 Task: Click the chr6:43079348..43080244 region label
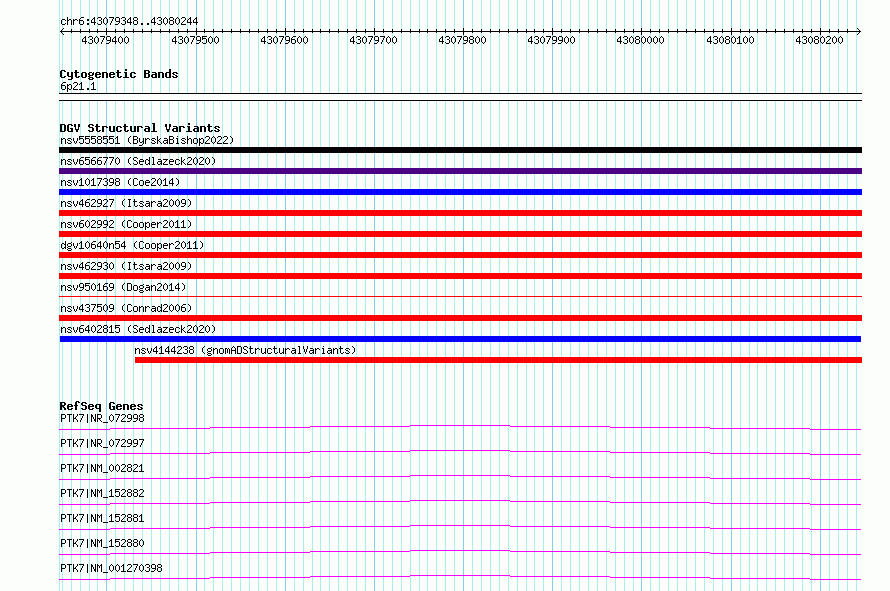click(129, 22)
